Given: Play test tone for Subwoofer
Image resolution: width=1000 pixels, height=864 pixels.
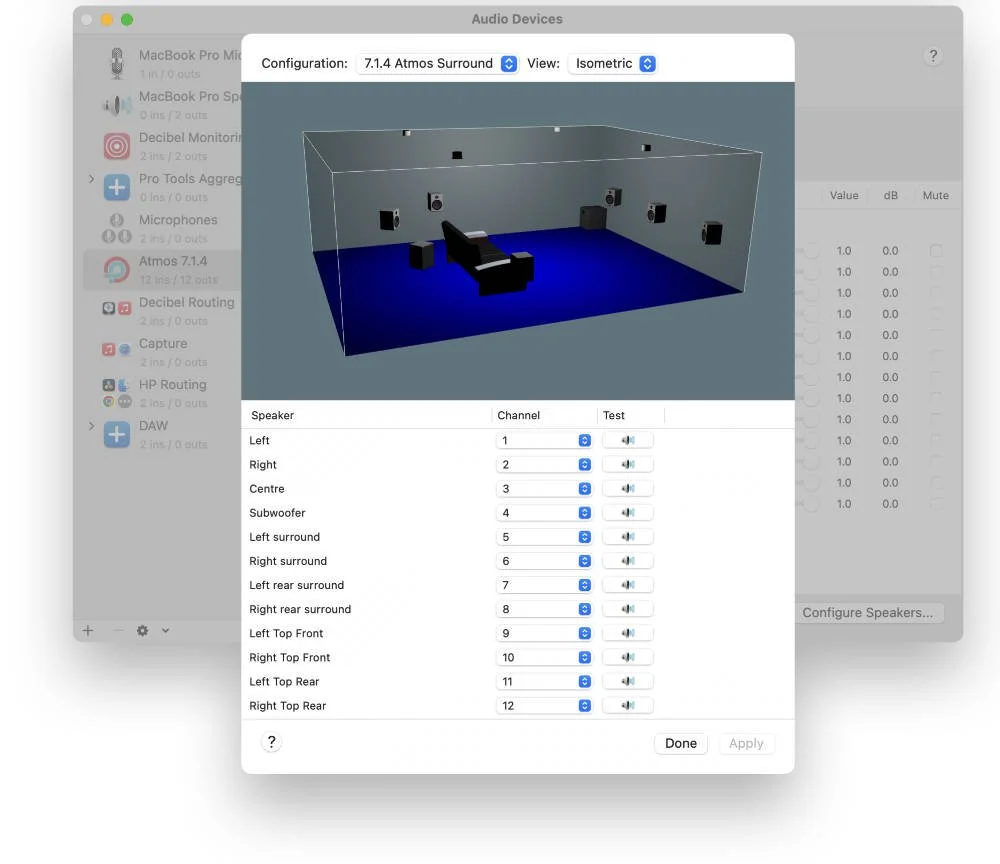Looking at the screenshot, I should (628, 513).
